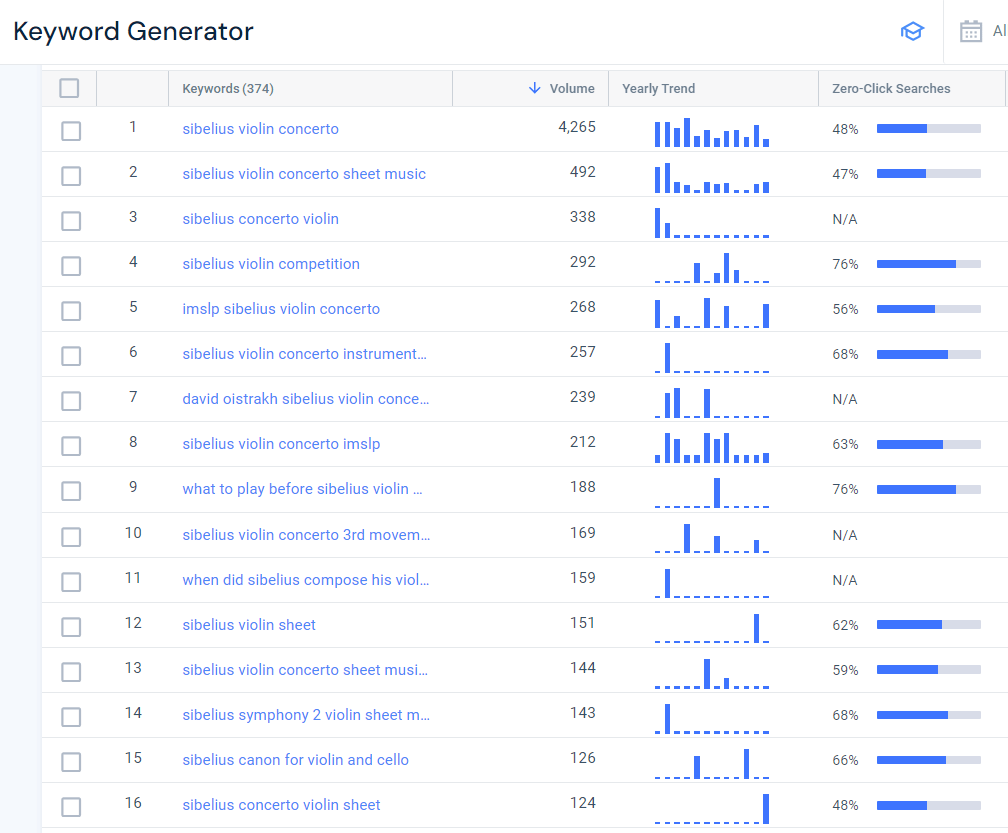The width and height of the screenshot is (1008, 833).
Task: Open 'sibelius symphony 2 violin sheet m…' keyword
Action: click(304, 715)
